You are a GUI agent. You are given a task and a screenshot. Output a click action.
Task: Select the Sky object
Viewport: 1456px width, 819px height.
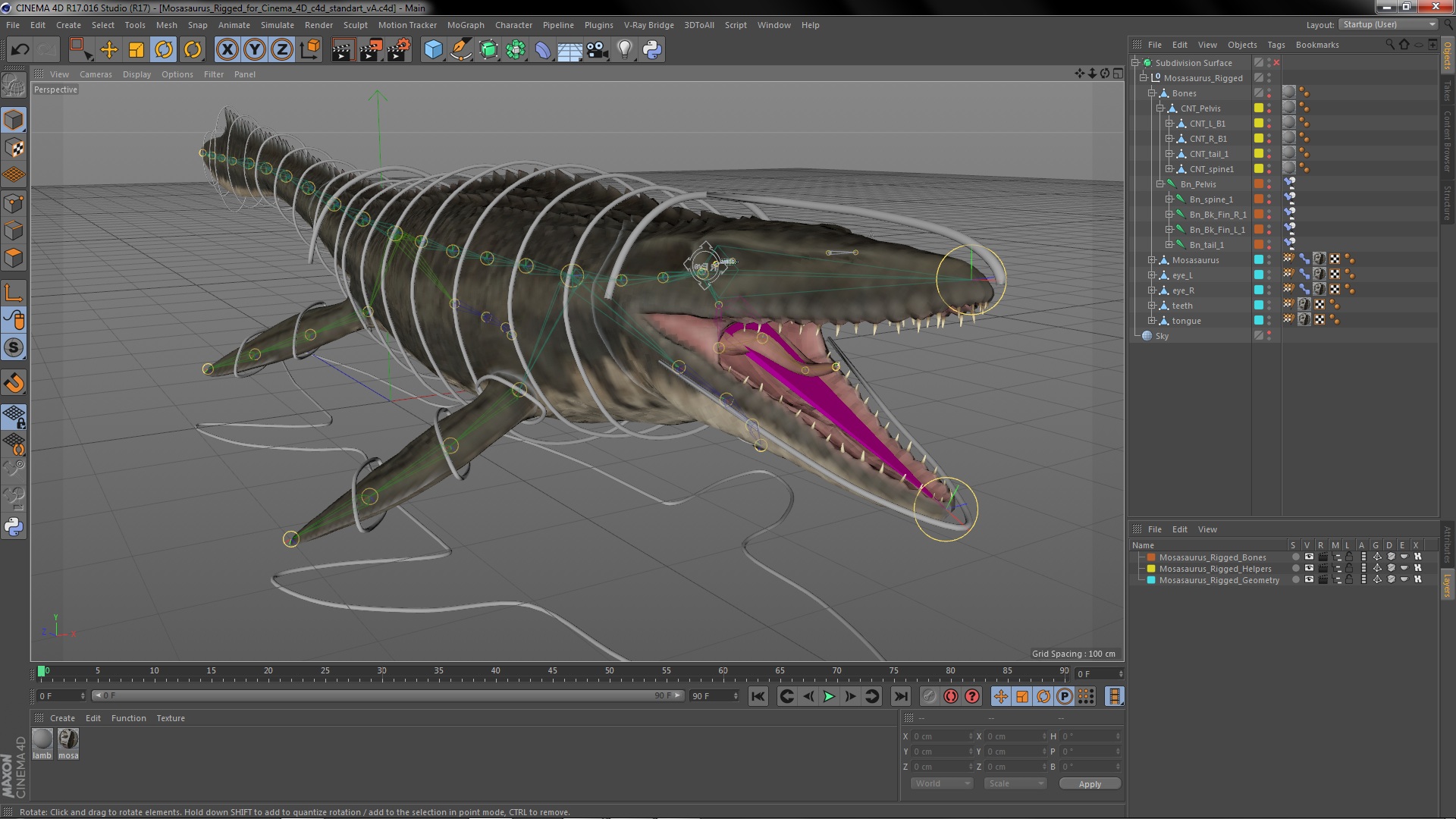coord(1162,336)
